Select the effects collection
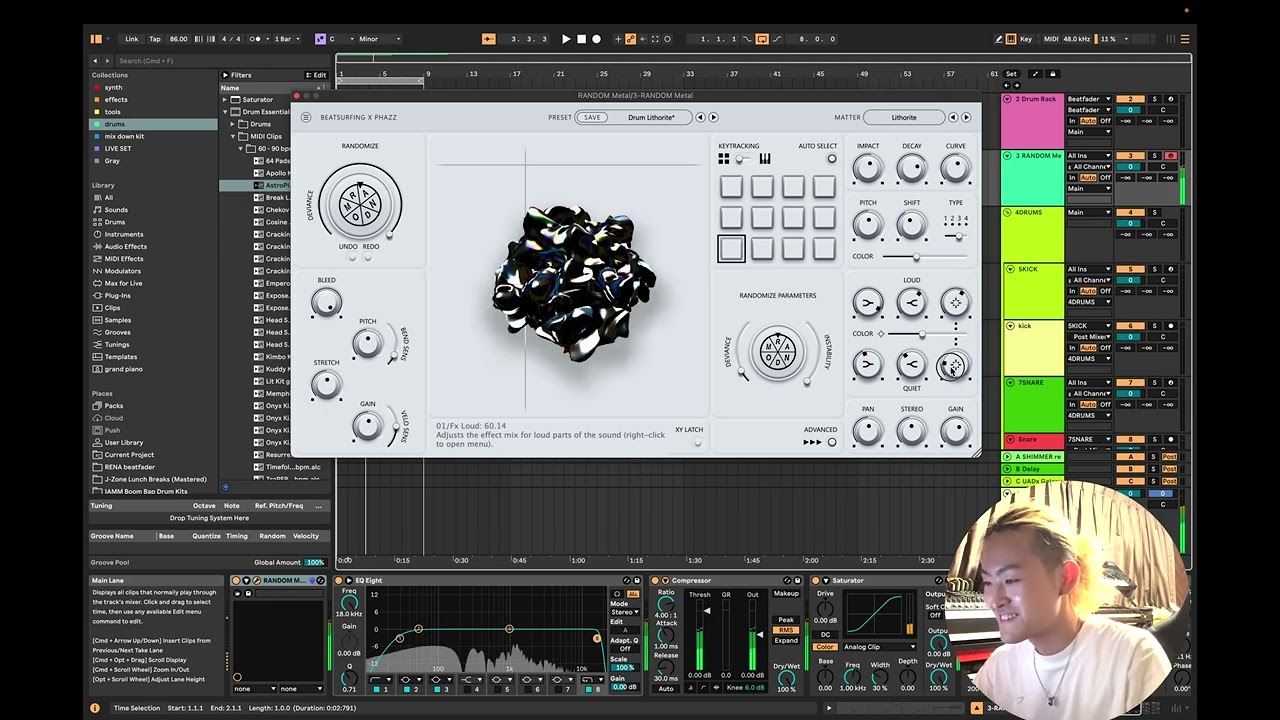The image size is (1280, 720). 116,99
